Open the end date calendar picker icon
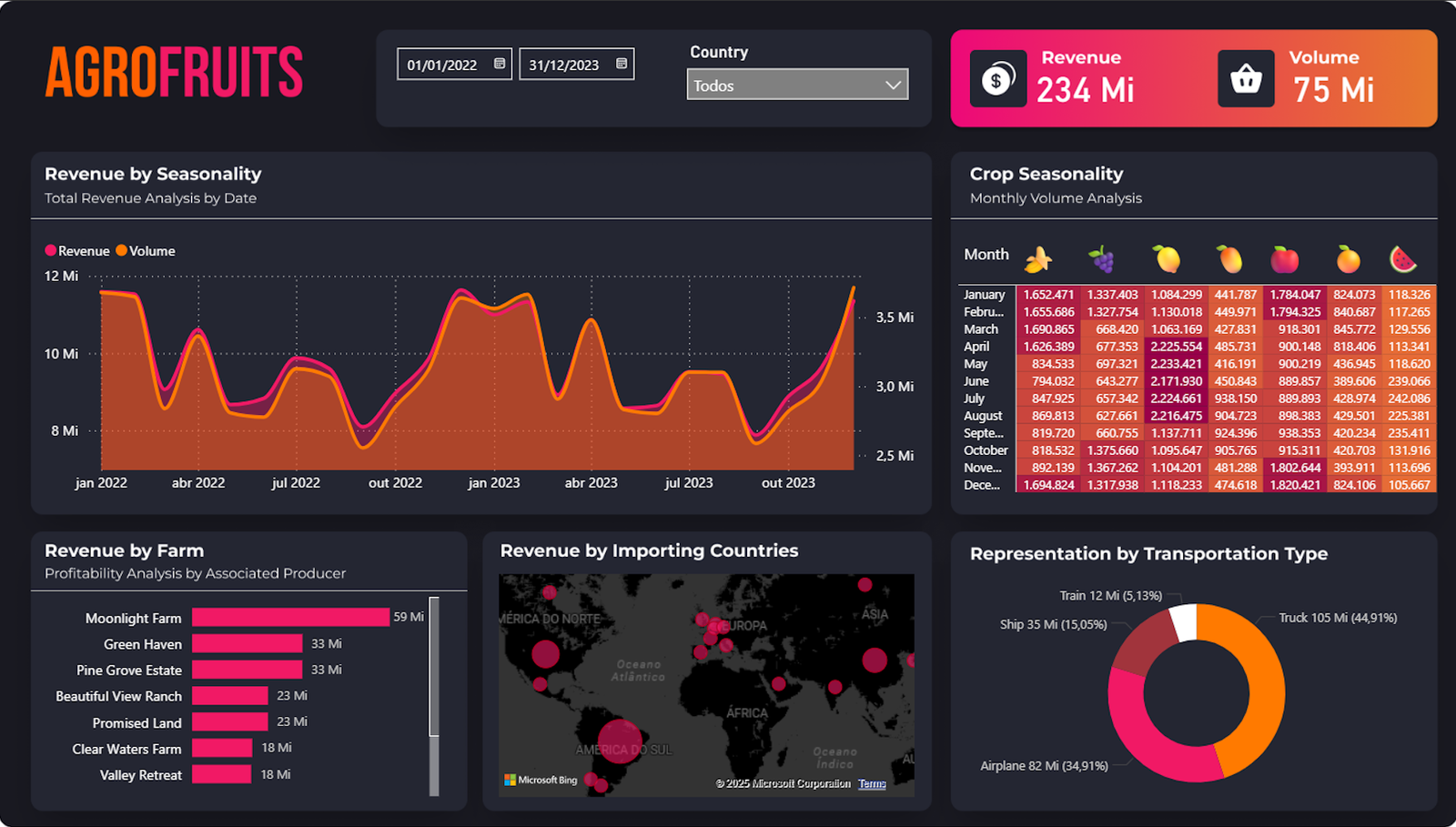1456x827 pixels. [622, 64]
